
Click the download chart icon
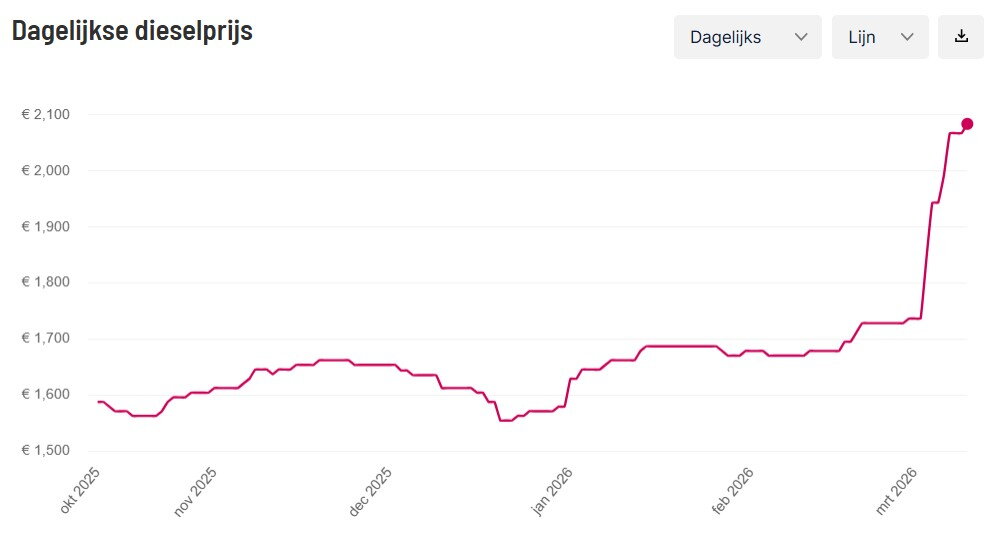click(960, 37)
